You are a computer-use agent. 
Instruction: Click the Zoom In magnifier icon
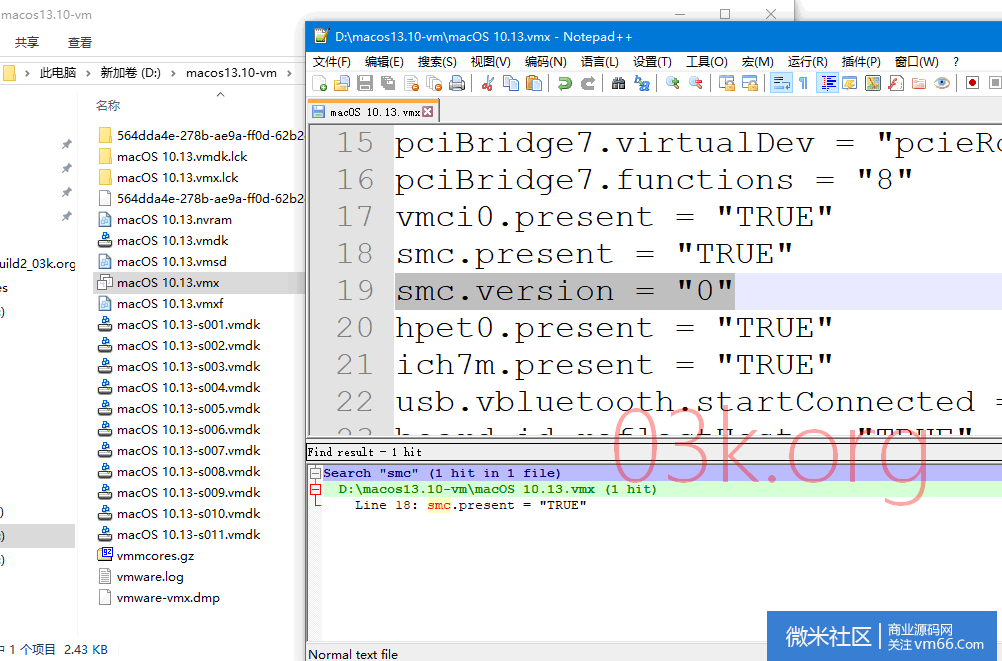click(x=672, y=83)
